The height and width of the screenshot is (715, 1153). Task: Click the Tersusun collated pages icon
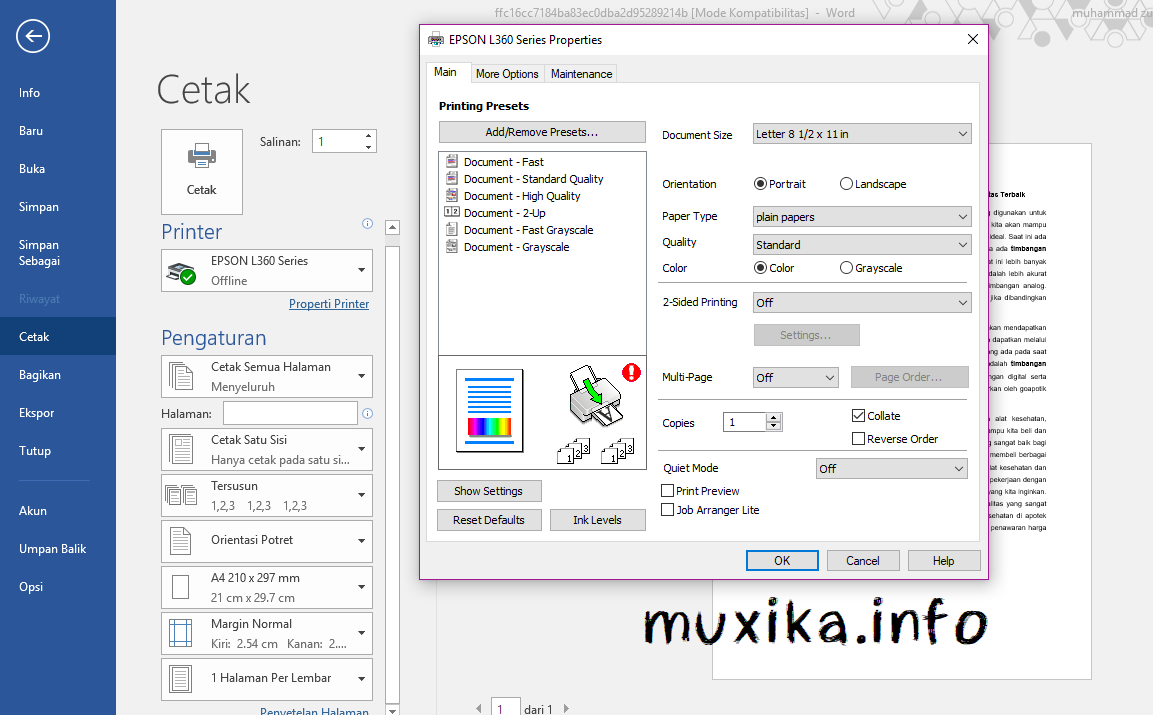(x=181, y=495)
